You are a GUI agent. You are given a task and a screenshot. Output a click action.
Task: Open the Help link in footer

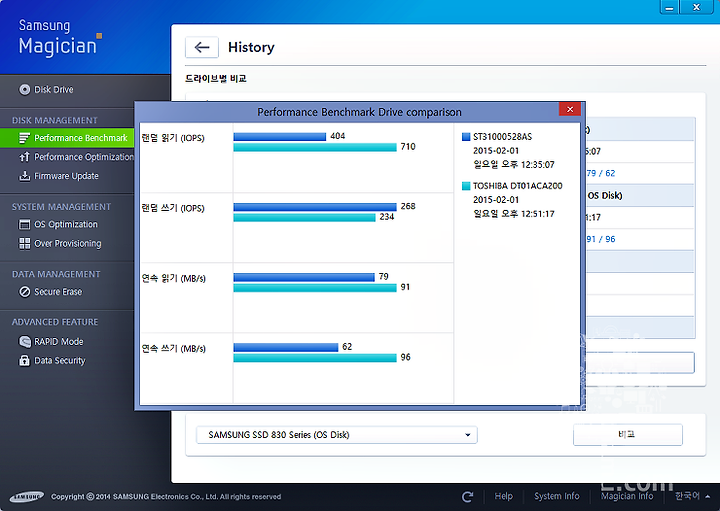(x=503, y=496)
